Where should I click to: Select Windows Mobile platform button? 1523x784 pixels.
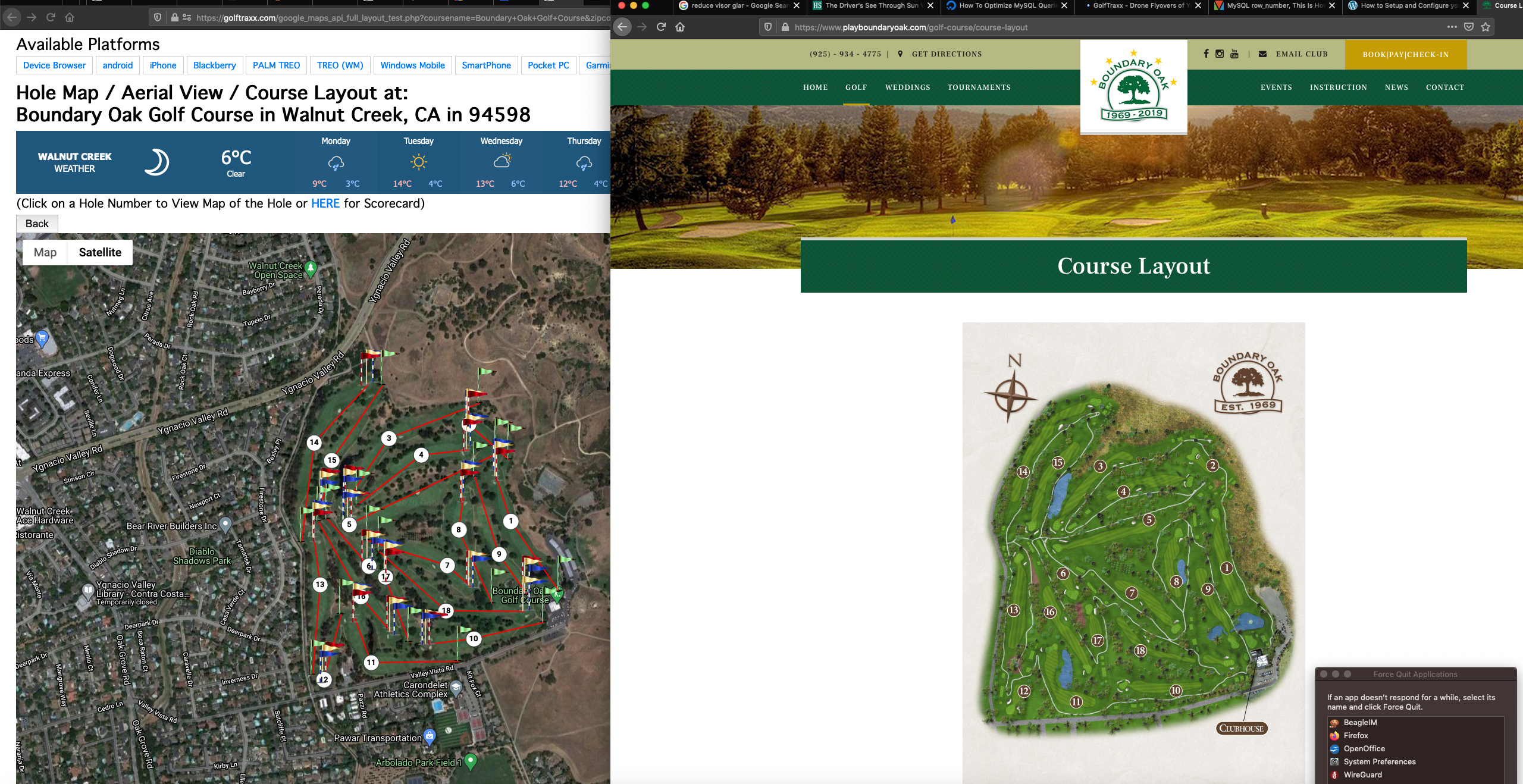pyautogui.click(x=412, y=65)
